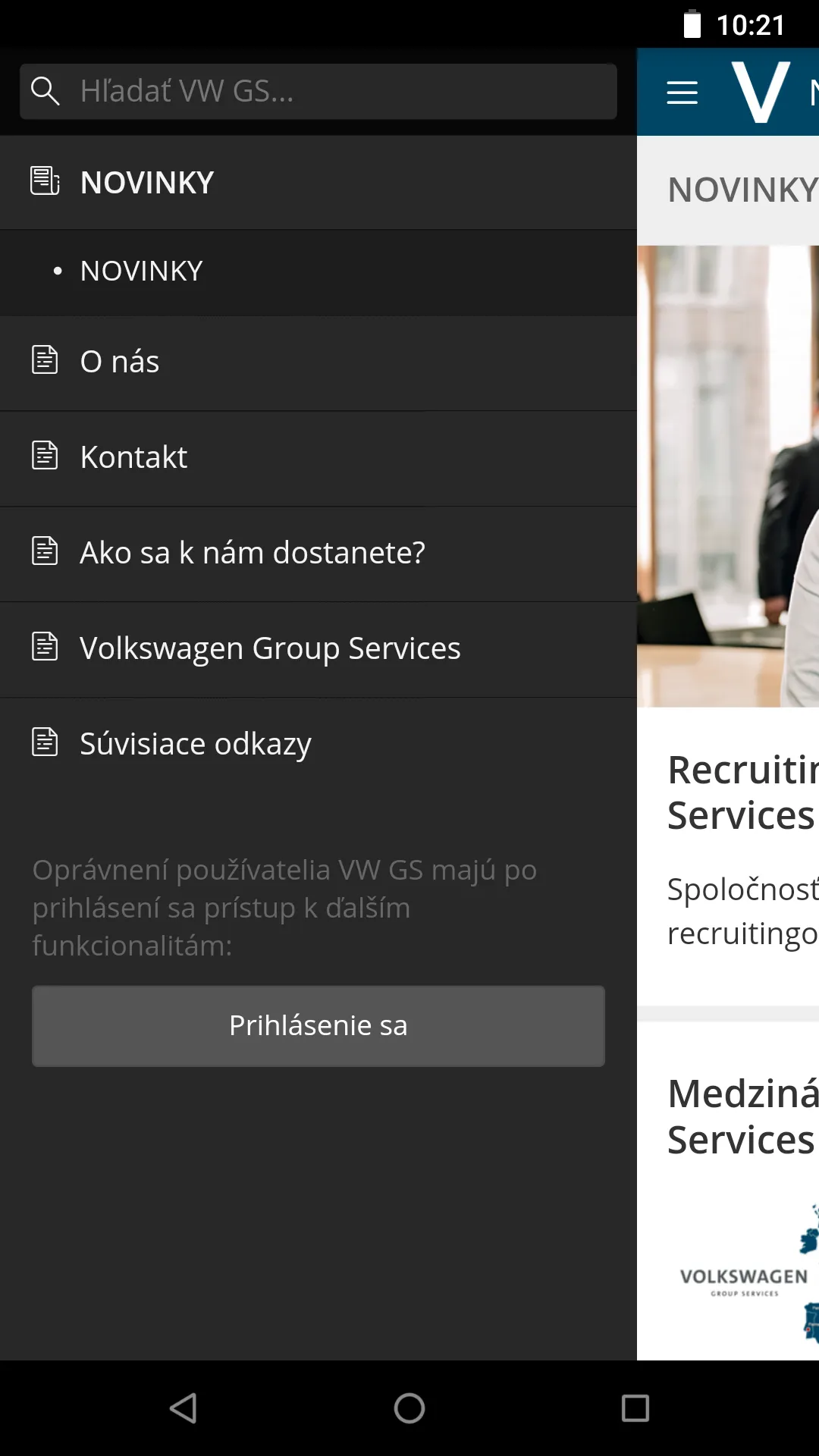Screen dimensions: 819x1456
Task: Collapse the NOVINKY menu section
Action: 147,183
